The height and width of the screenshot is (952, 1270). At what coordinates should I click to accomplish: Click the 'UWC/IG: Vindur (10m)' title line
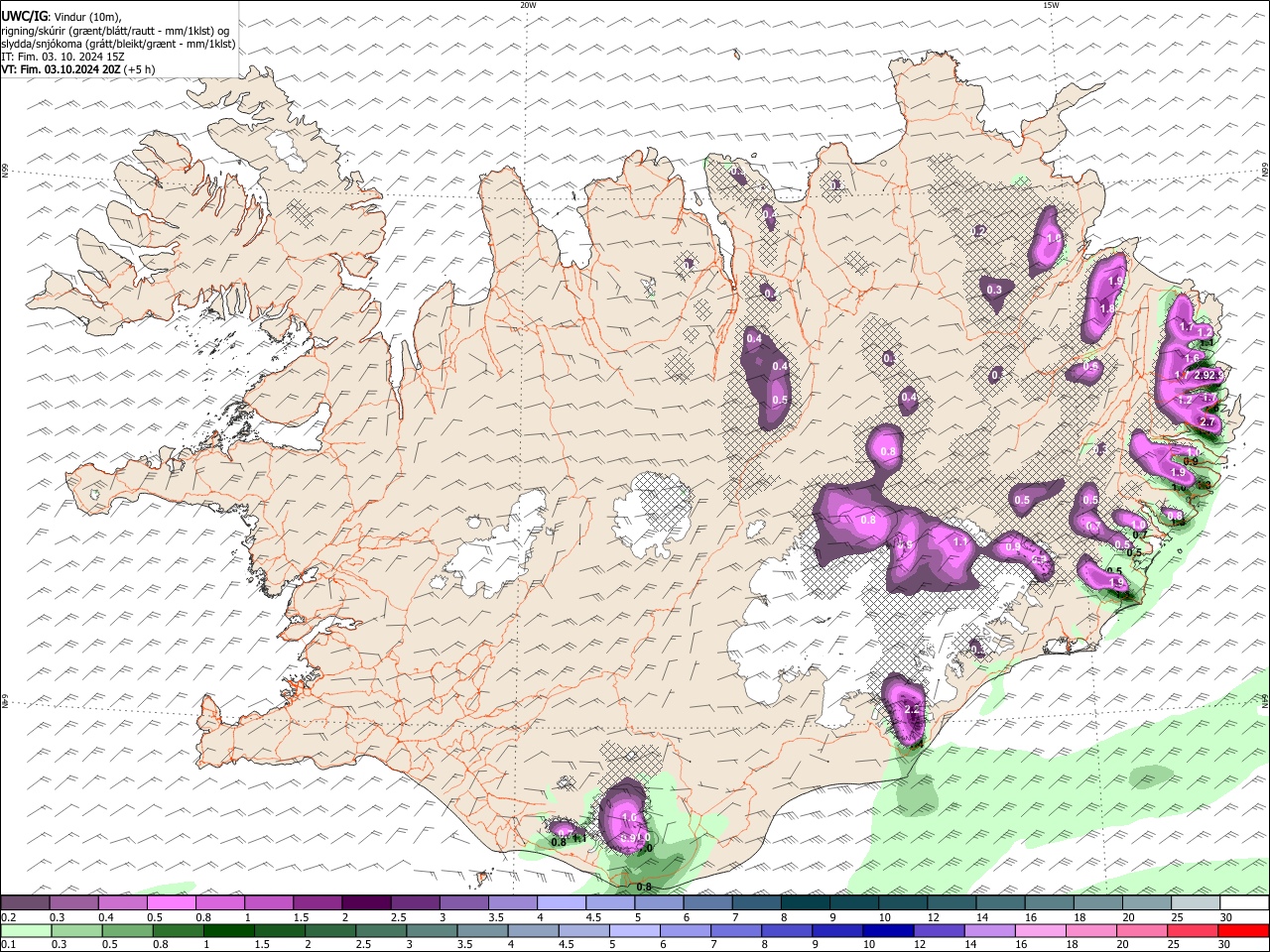point(61,16)
